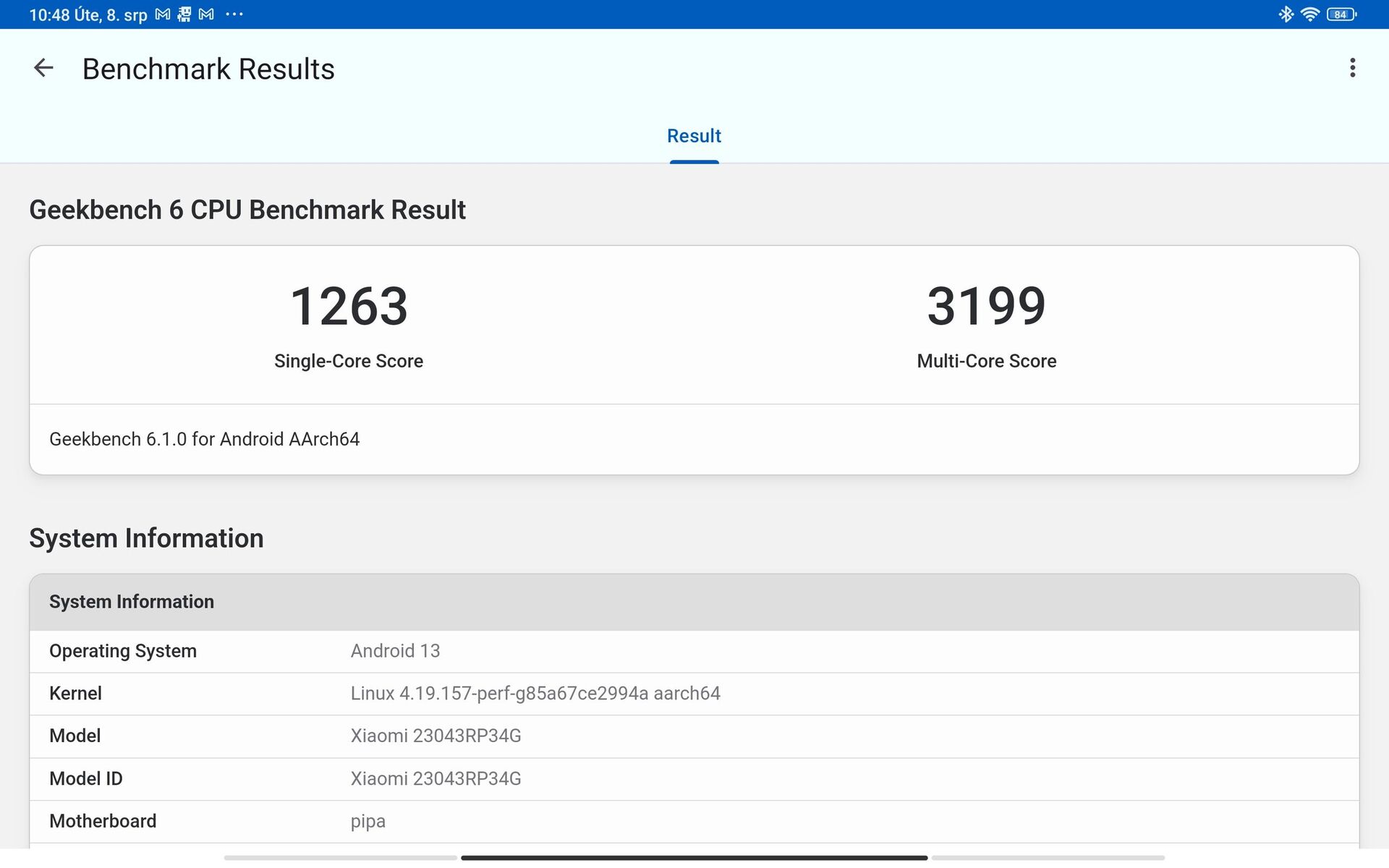Tap the more notifications ellipsis
The width and height of the screenshot is (1389, 868).
[234, 14]
